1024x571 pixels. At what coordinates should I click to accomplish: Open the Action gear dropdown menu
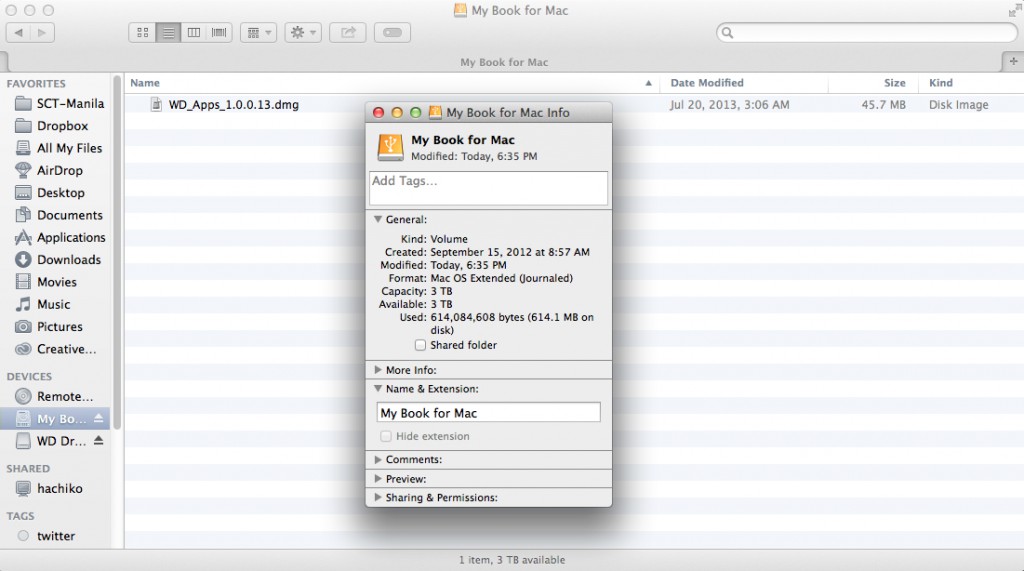[302, 33]
